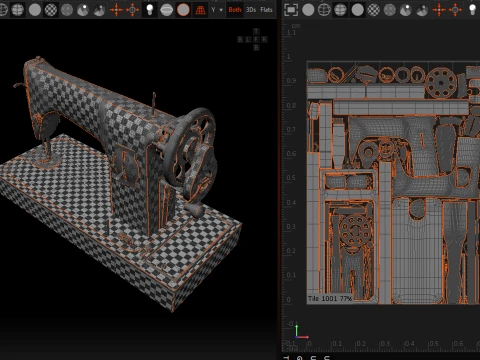Switch to 3Ds display mode
Viewport: 480px width, 360px height.
pyautogui.click(x=251, y=10)
